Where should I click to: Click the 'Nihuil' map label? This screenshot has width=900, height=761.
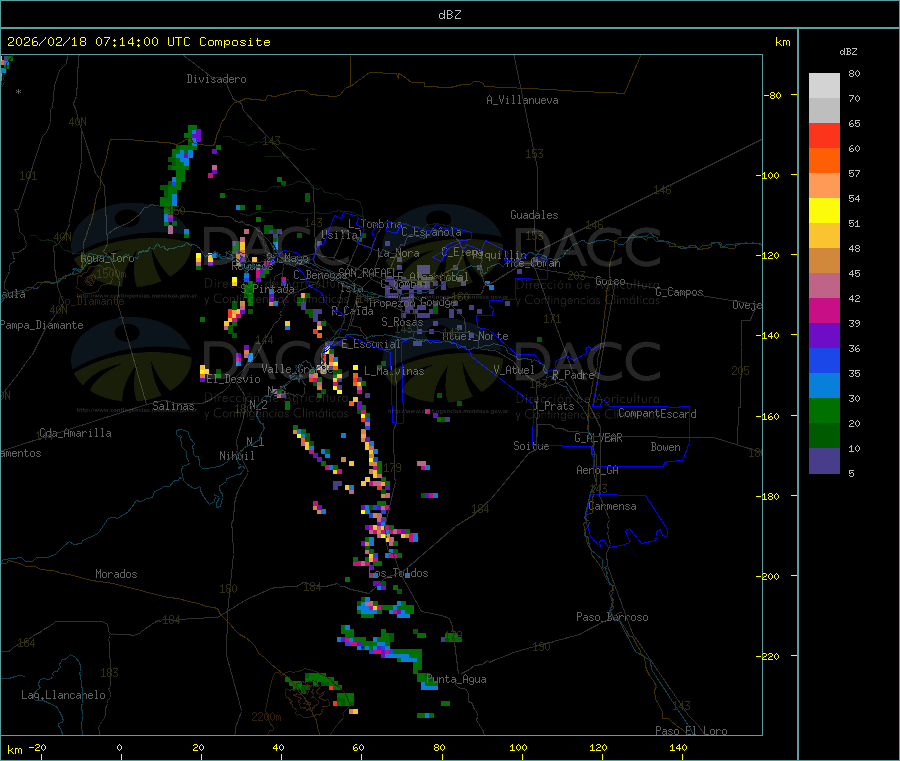[237, 456]
